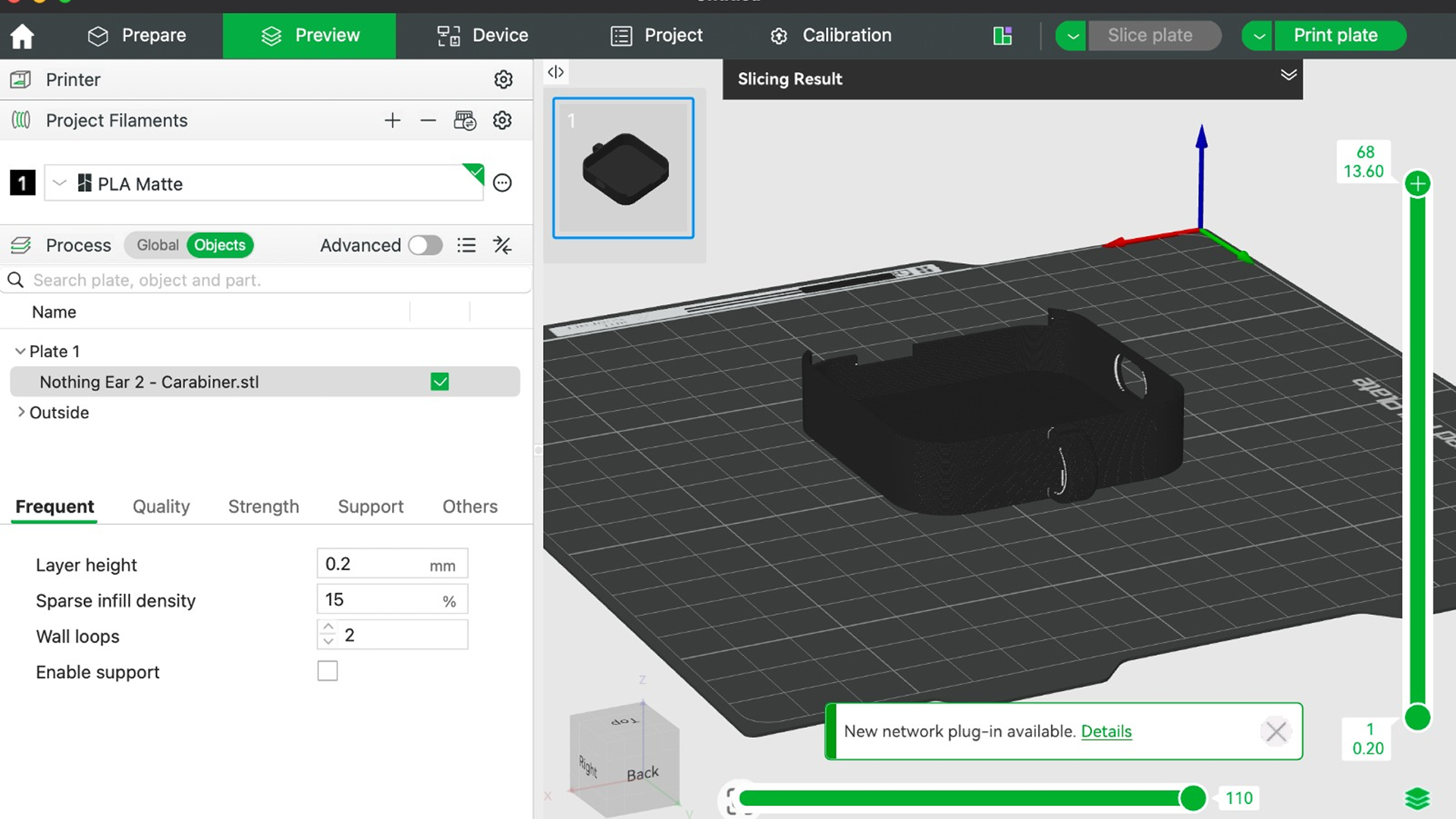Add a new project filament

tap(392, 121)
